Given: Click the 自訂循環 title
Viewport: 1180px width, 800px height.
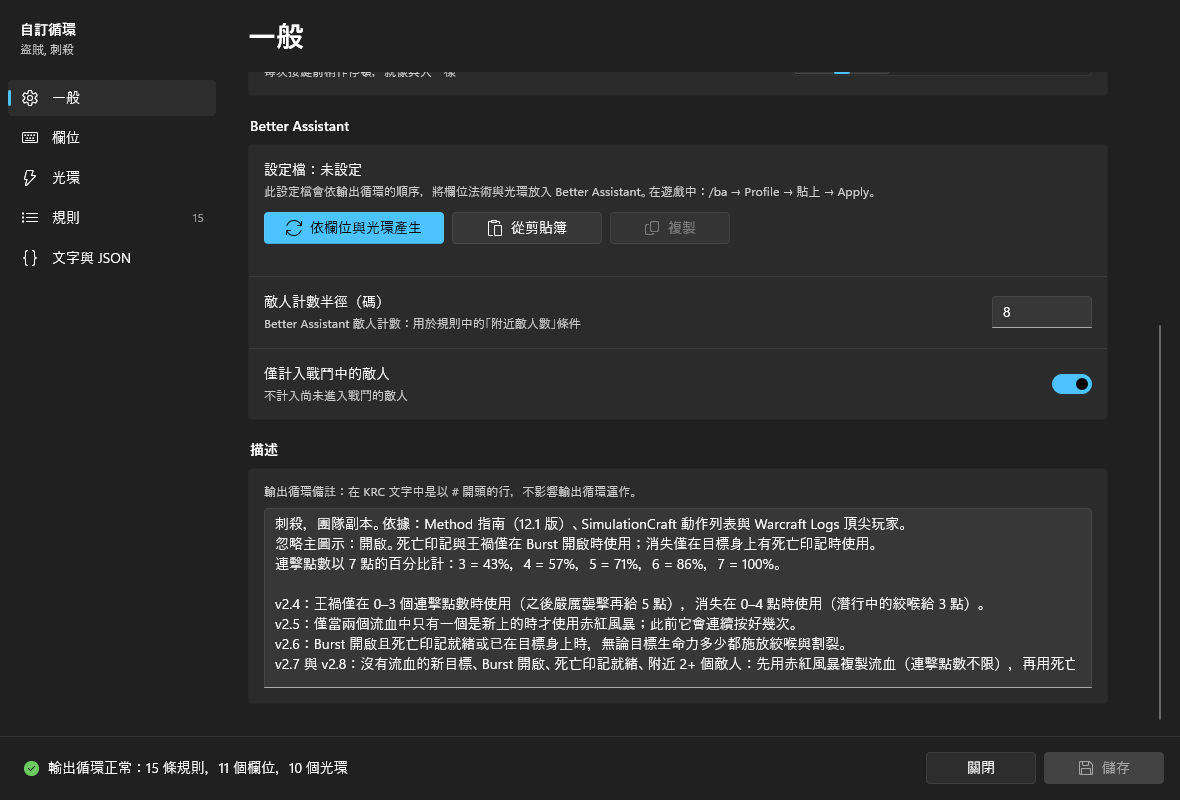Looking at the screenshot, I should 48,29.
